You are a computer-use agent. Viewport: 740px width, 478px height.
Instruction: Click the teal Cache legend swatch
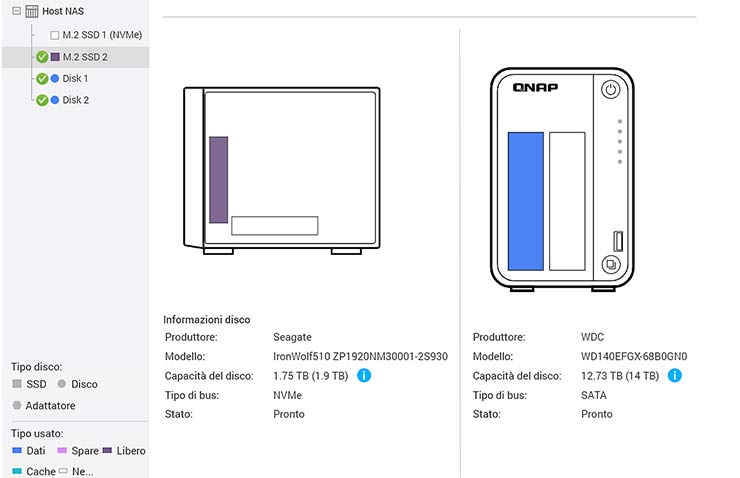[17, 471]
